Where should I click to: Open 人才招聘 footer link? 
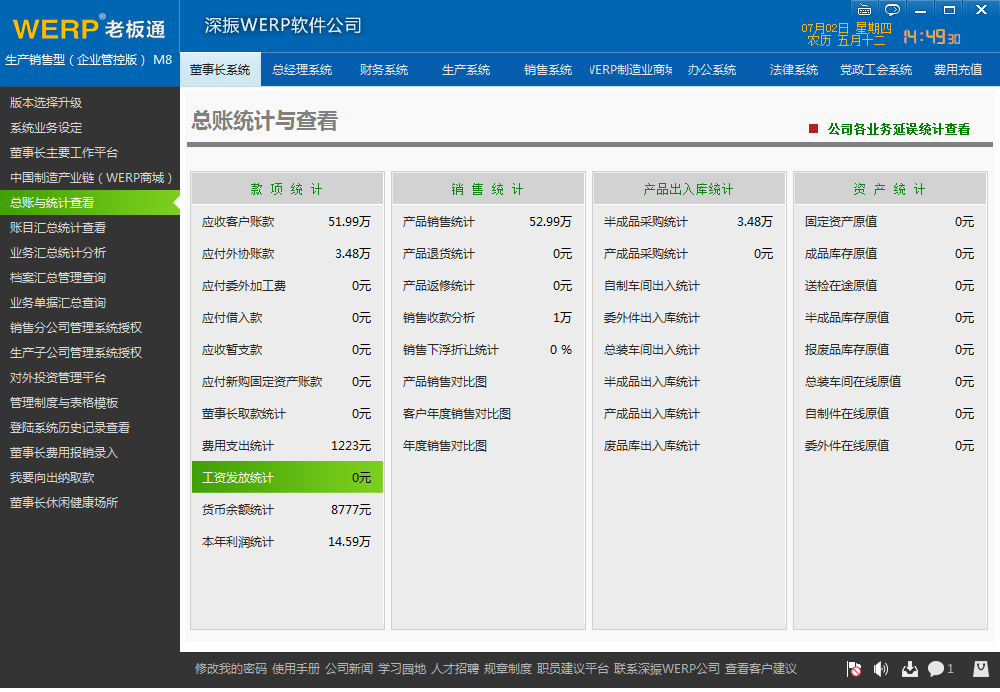(455, 668)
